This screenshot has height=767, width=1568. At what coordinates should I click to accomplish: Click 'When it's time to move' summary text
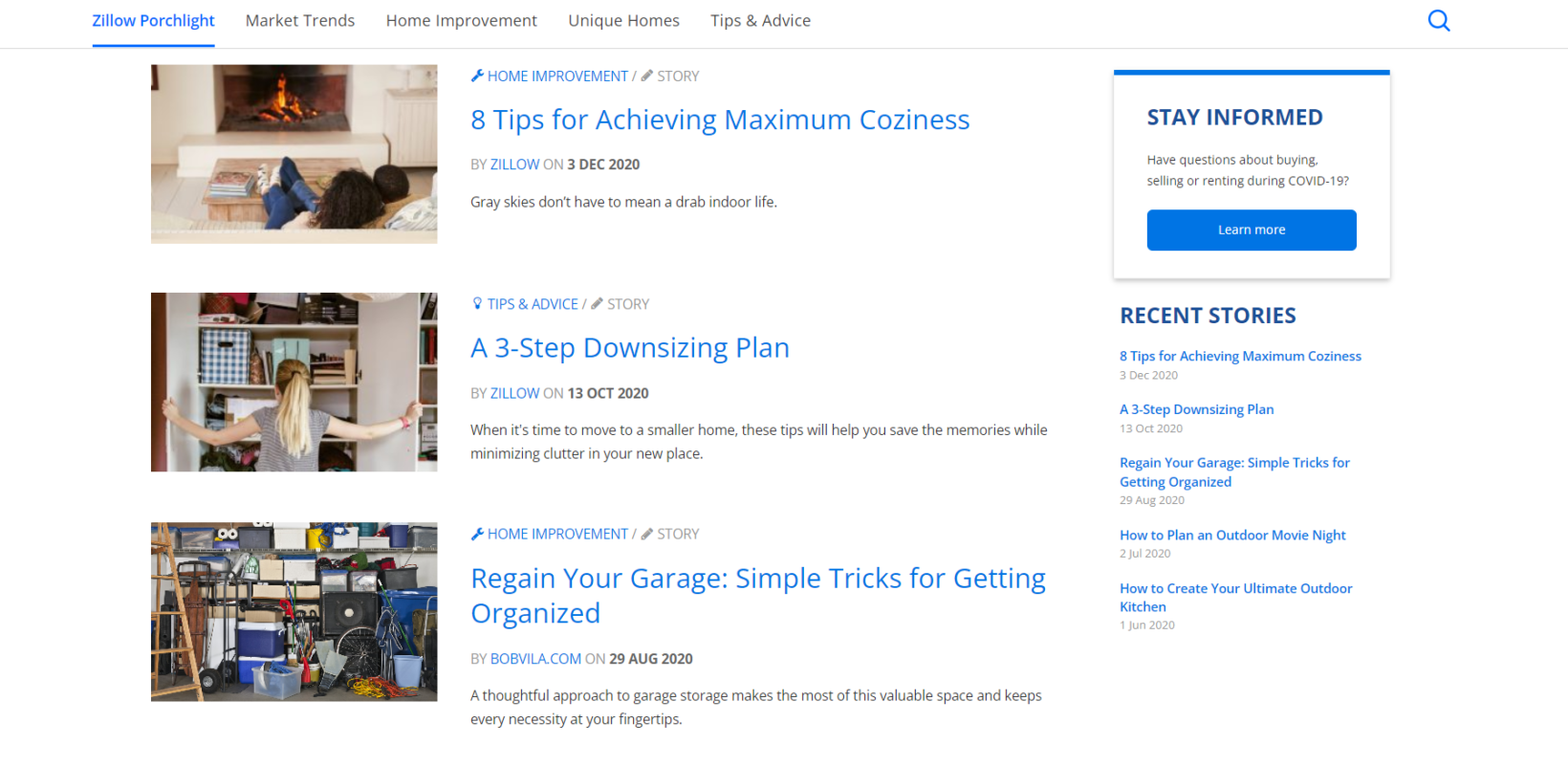pyautogui.click(x=759, y=442)
